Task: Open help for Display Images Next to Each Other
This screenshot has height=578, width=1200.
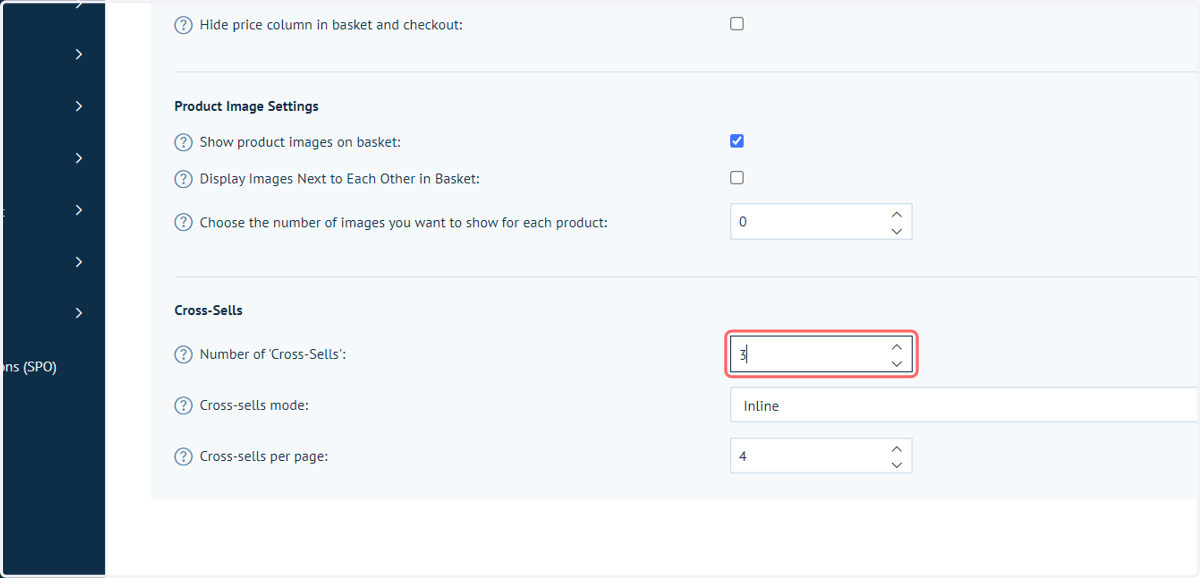Action: pos(183,179)
